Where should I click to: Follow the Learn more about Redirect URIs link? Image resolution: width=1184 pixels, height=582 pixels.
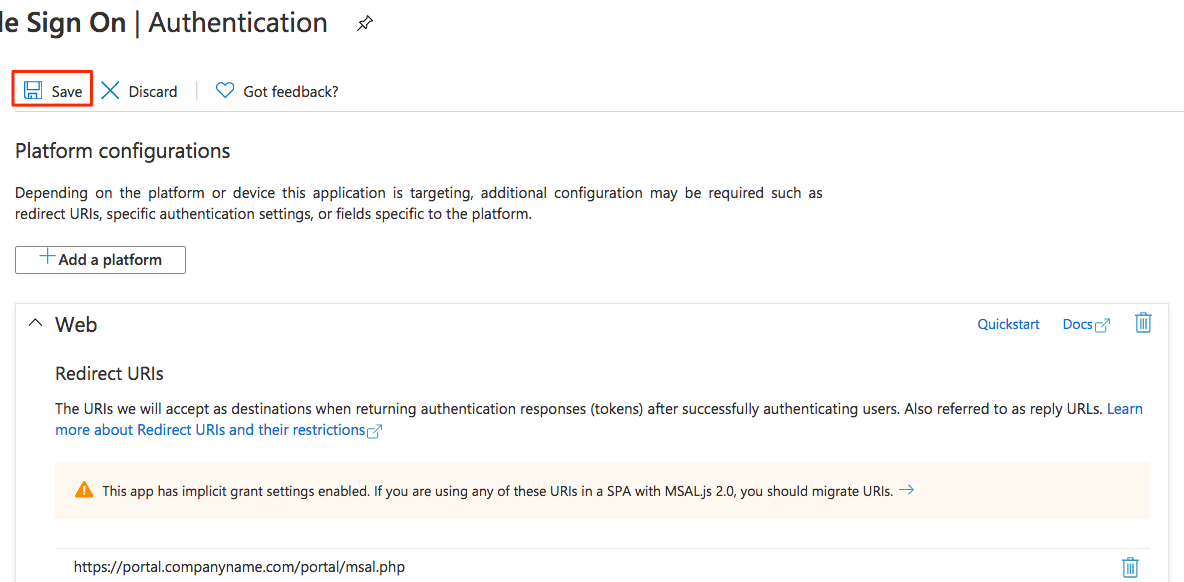[x=210, y=430]
